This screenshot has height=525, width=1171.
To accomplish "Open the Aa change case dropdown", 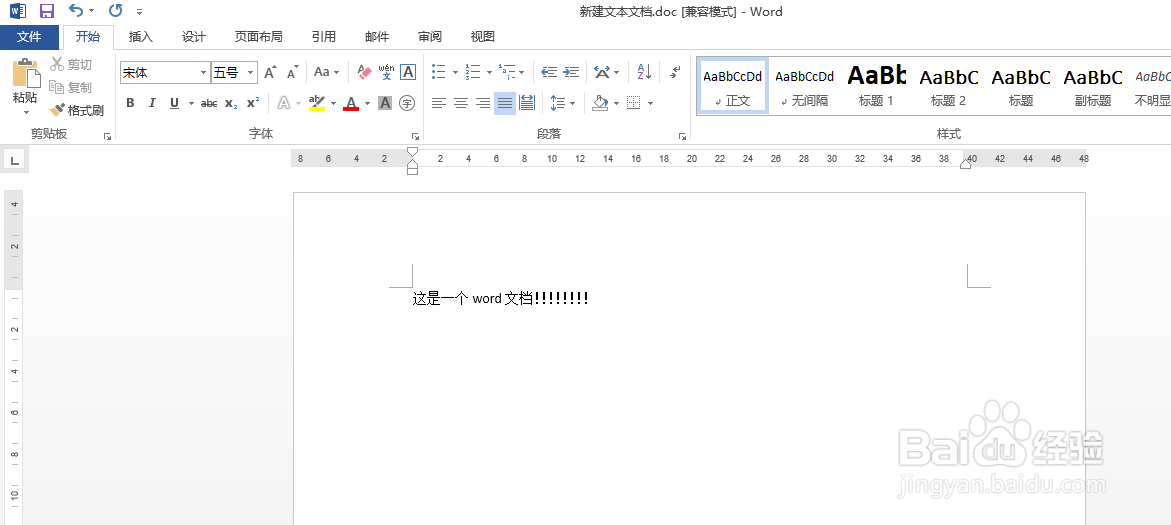I will [x=326, y=72].
